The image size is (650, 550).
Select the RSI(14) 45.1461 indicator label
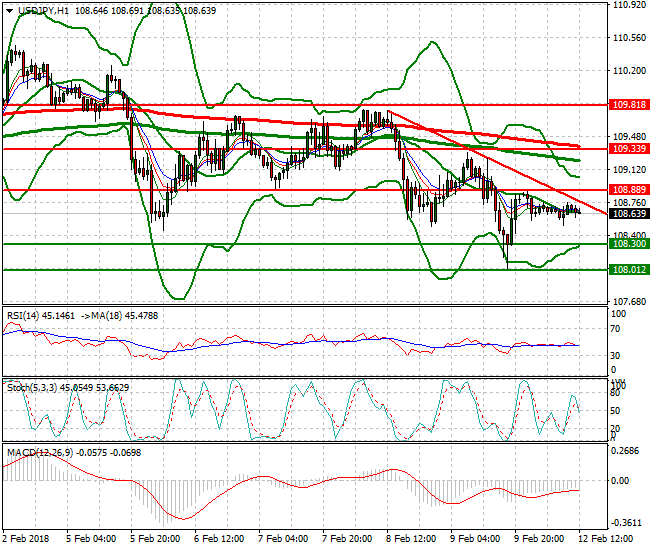pos(41,316)
